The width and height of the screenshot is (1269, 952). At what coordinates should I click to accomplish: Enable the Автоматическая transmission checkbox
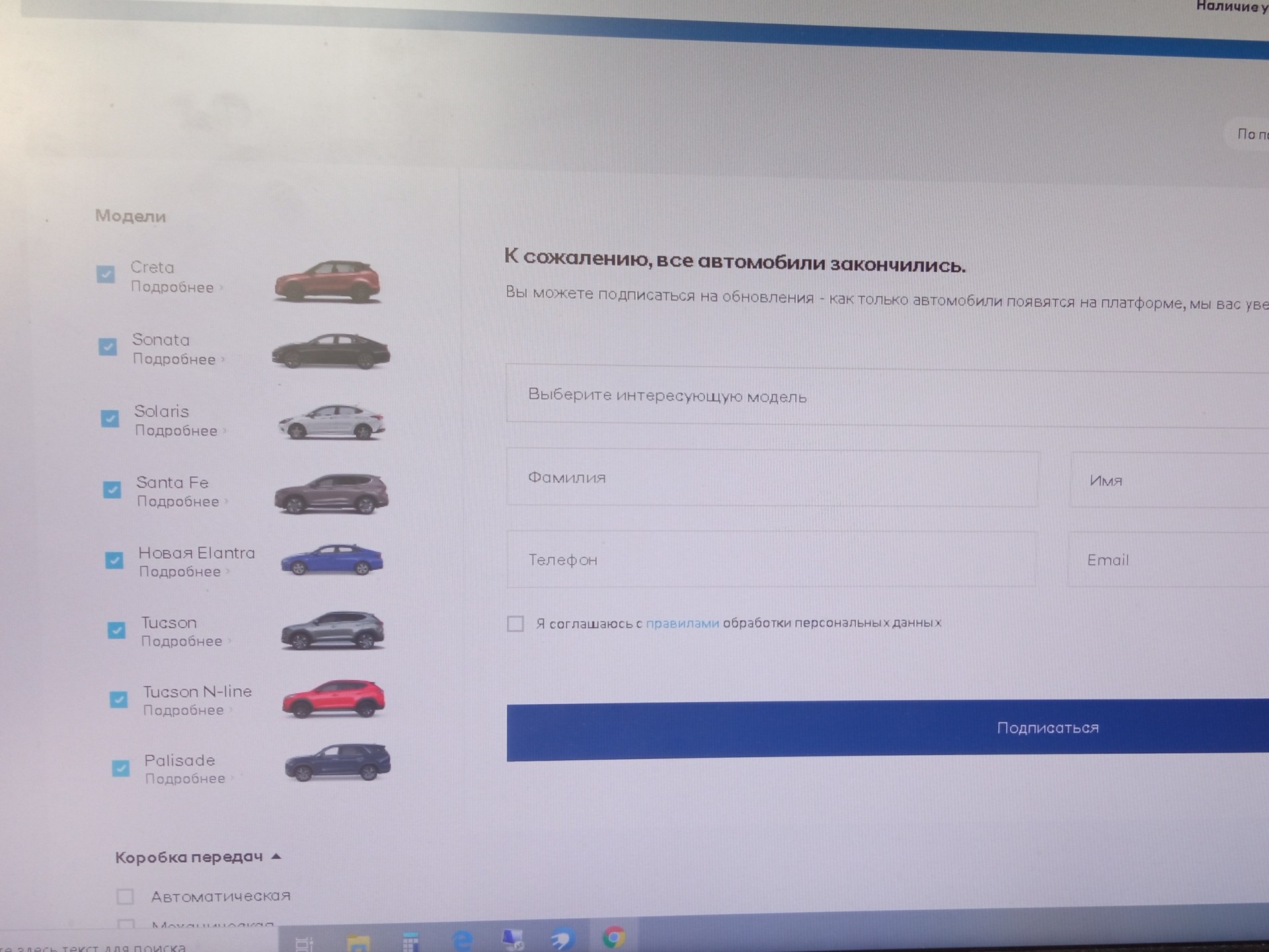[x=125, y=897]
